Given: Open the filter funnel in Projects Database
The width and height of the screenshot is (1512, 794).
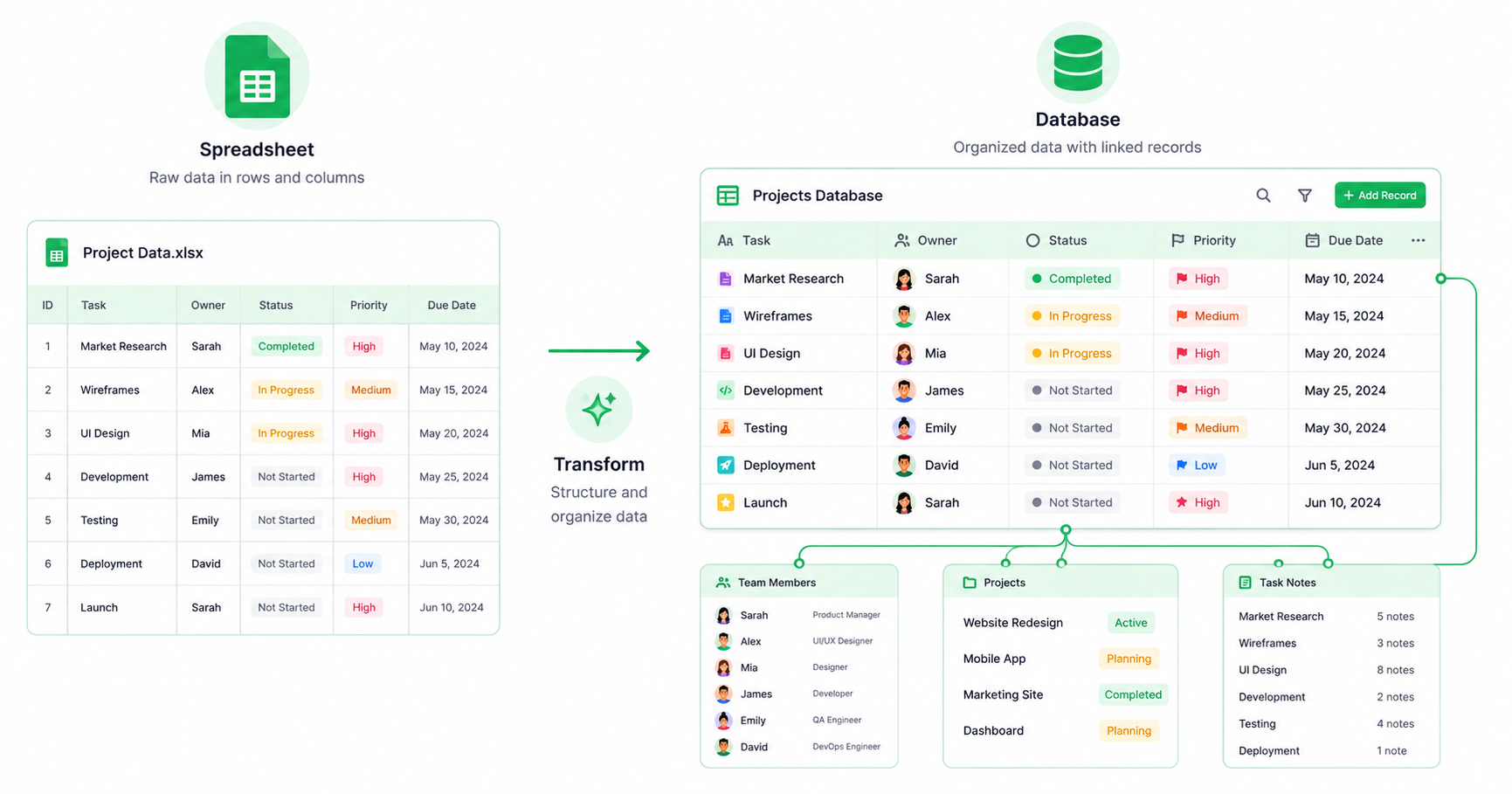Looking at the screenshot, I should point(1304,196).
